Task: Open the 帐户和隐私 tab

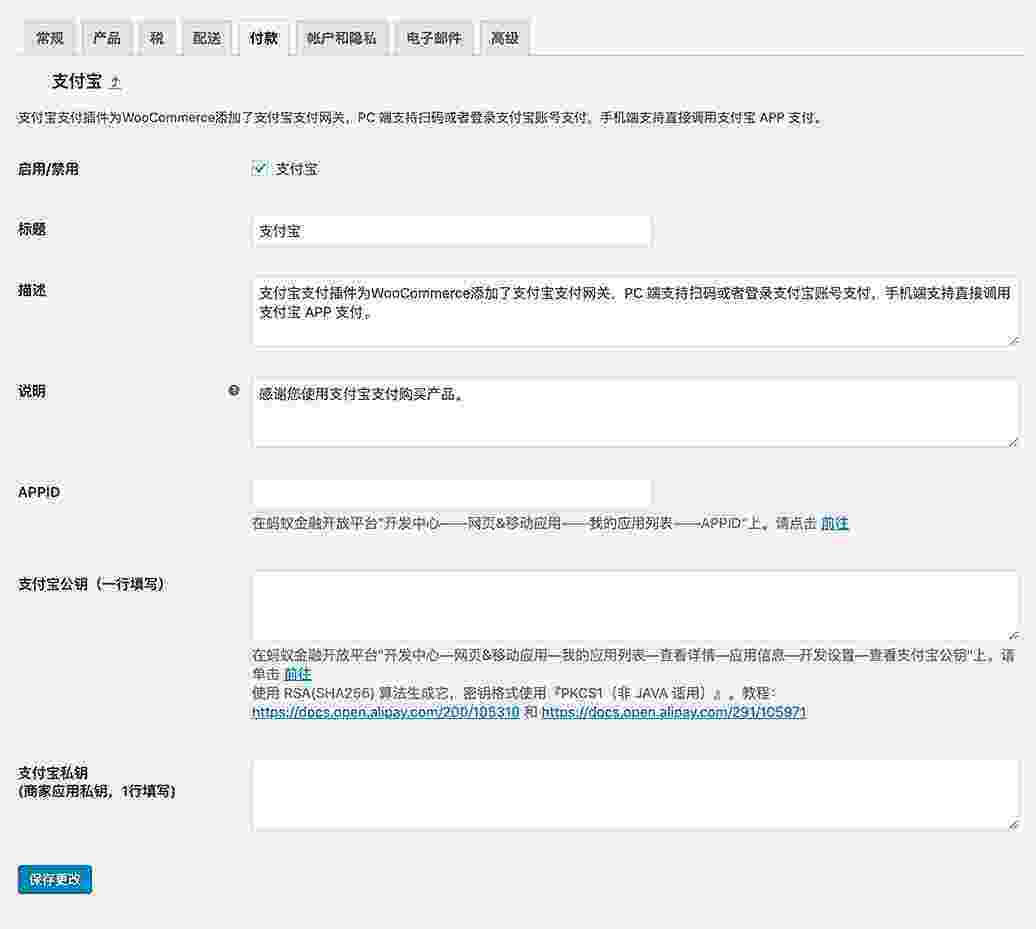Action: click(x=342, y=38)
